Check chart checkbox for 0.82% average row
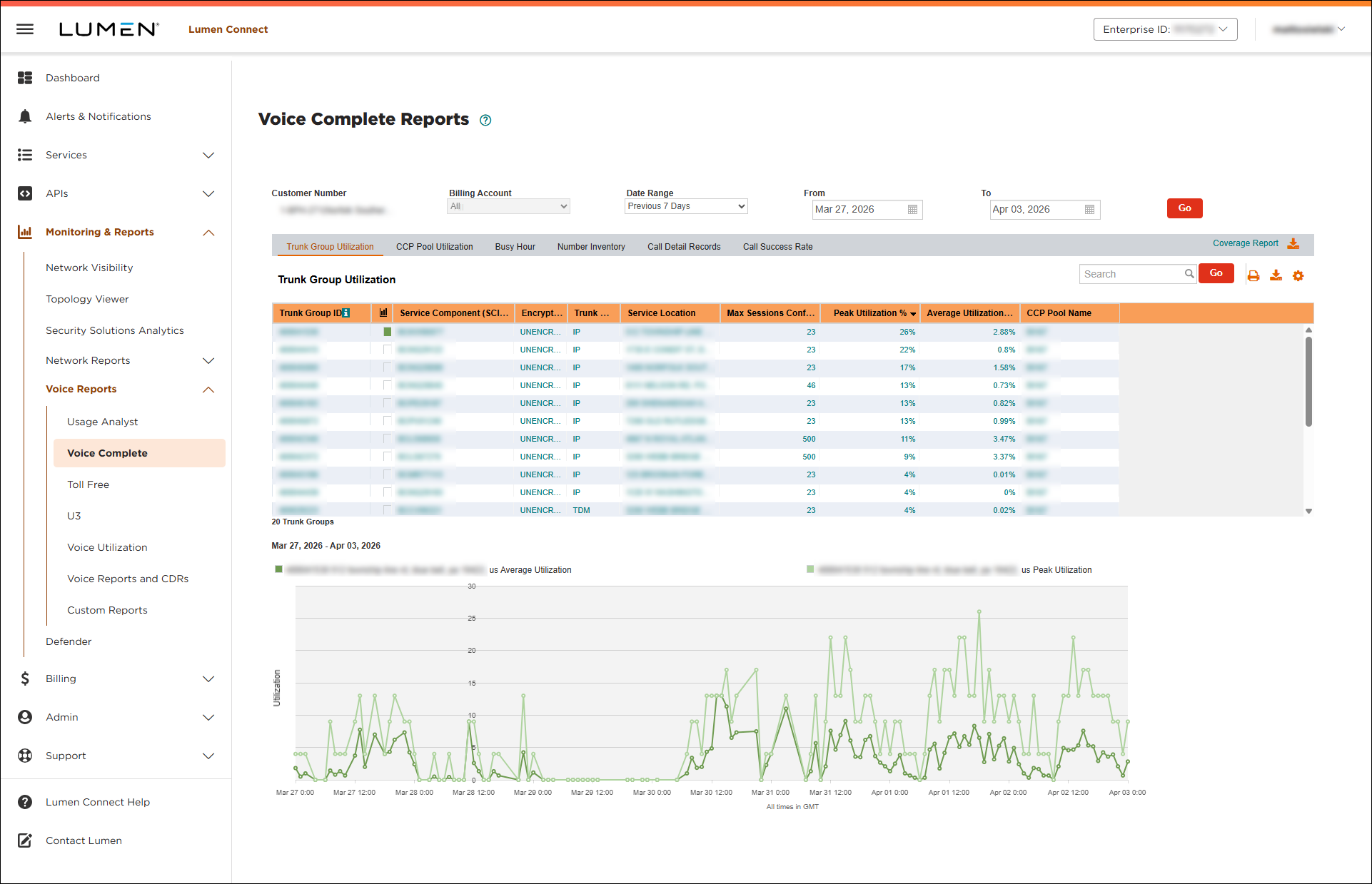 [x=387, y=403]
